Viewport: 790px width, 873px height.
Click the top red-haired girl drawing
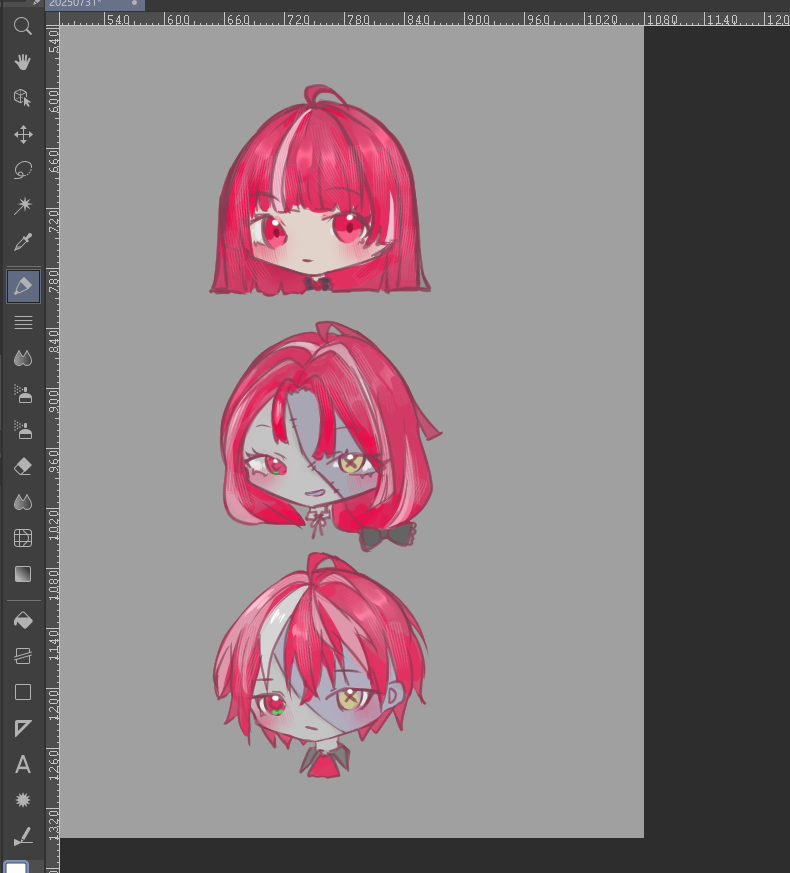click(320, 189)
